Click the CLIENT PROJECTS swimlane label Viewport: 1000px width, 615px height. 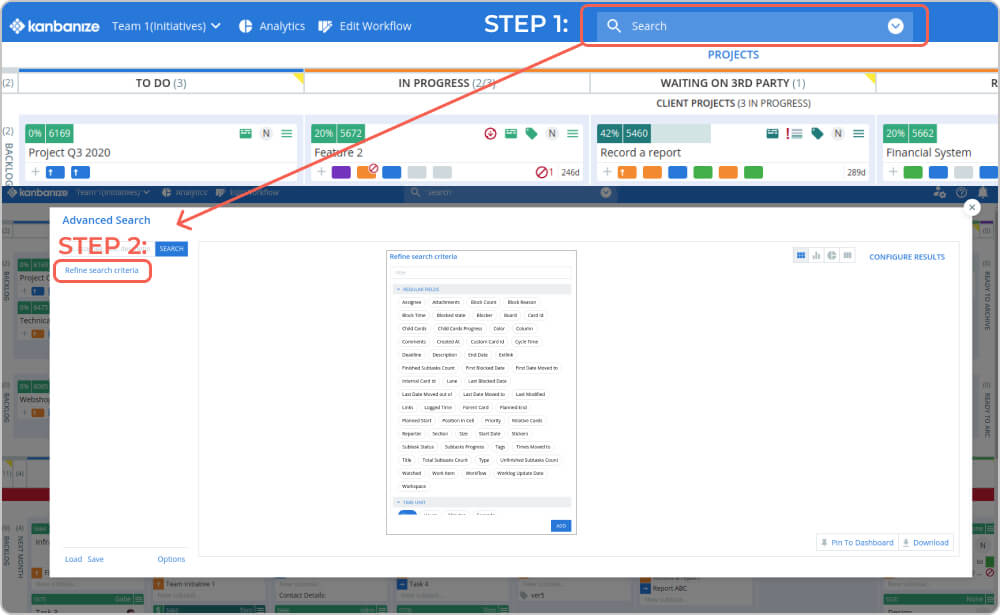pos(733,103)
